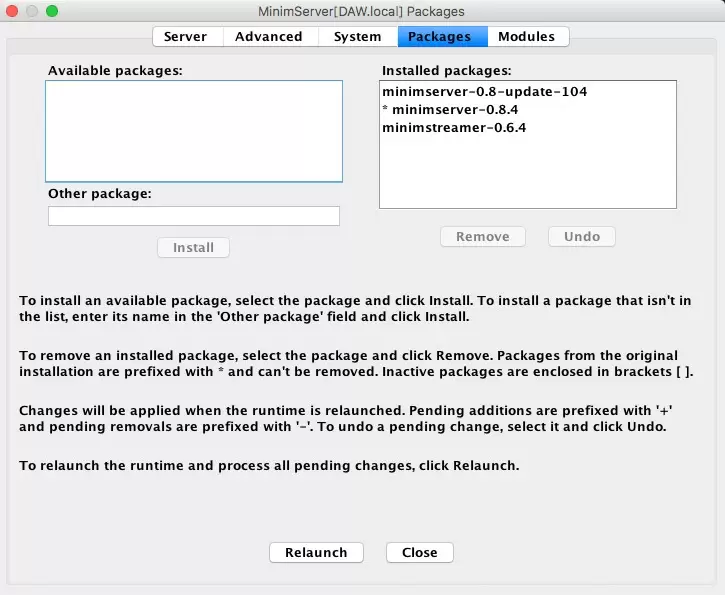Click empty area of Installed packages list
725x595 pixels.
click(527, 175)
